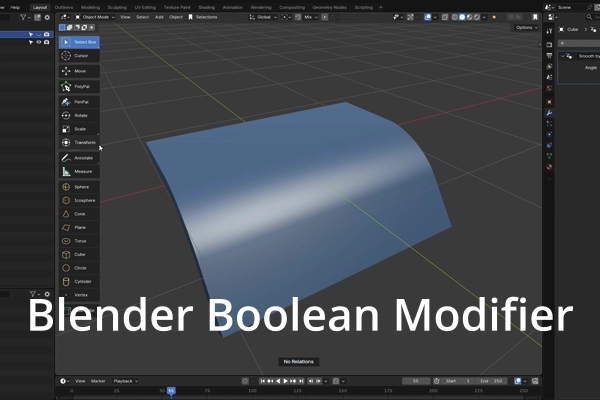Screen dimensions: 600x400
Task: Open the viewport Add menu
Action: pyautogui.click(x=159, y=17)
